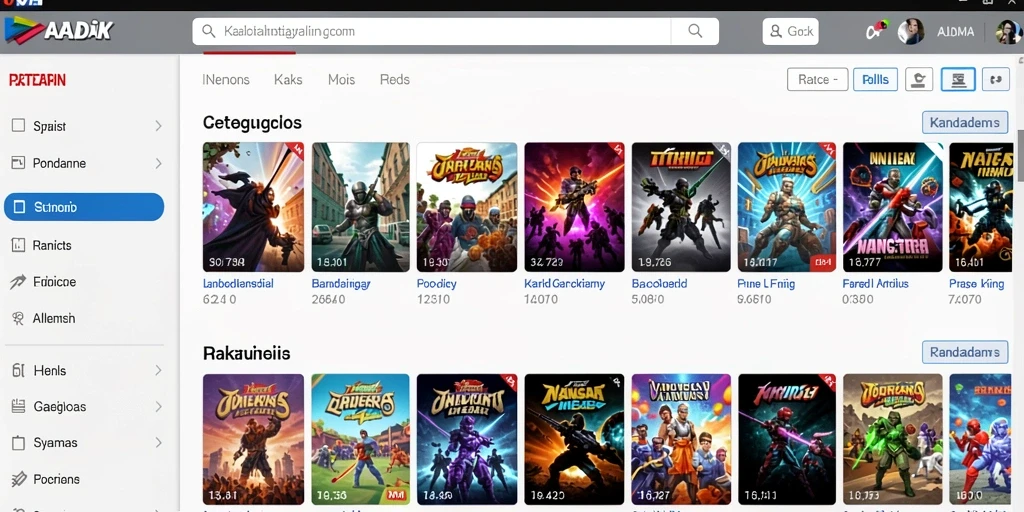The height and width of the screenshot is (512, 1024).
Task: Open the Bamdaingay game thumbnail
Action: pyautogui.click(x=360, y=207)
